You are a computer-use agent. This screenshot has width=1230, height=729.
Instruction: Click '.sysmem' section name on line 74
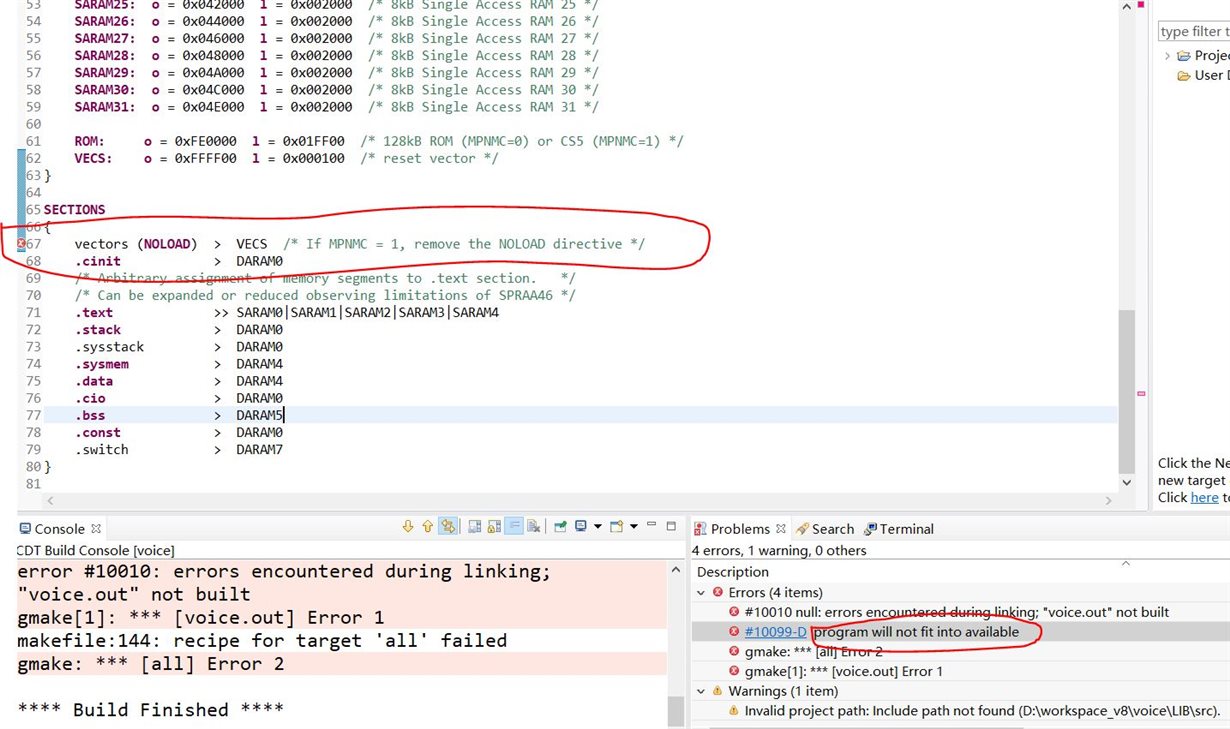click(x=102, y=364)
